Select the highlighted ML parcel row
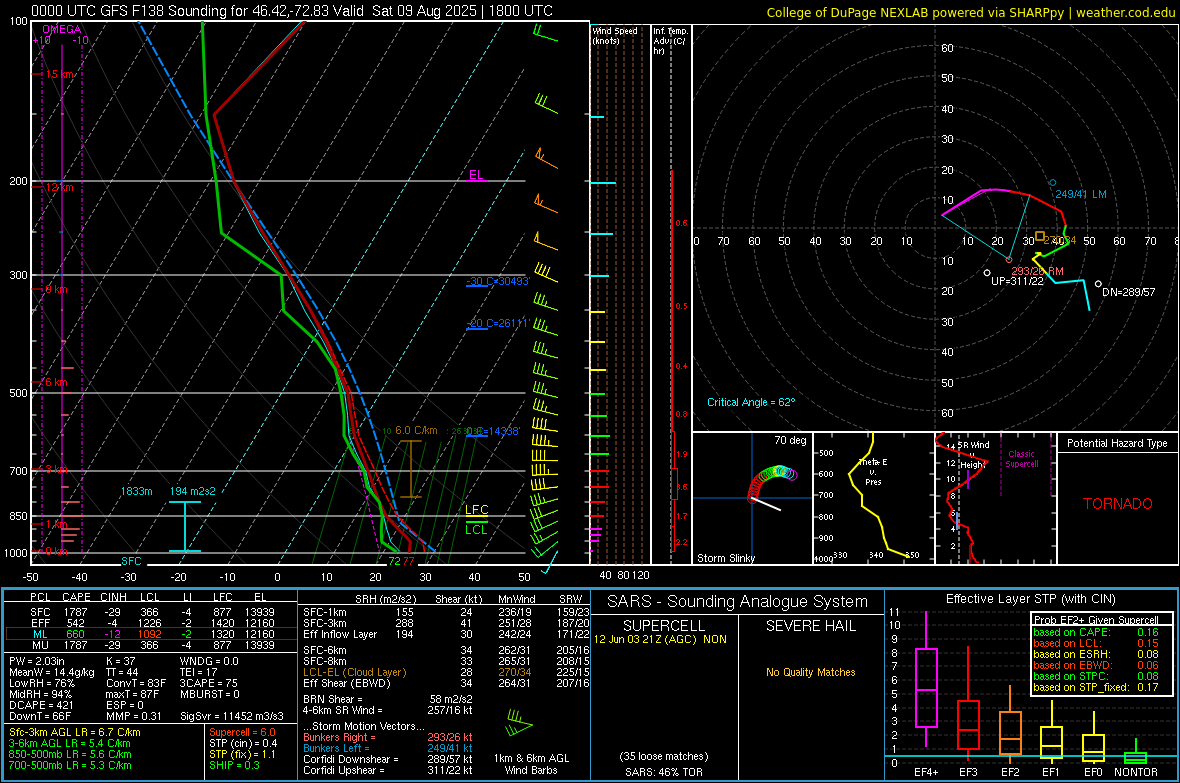 click(151, 634)
